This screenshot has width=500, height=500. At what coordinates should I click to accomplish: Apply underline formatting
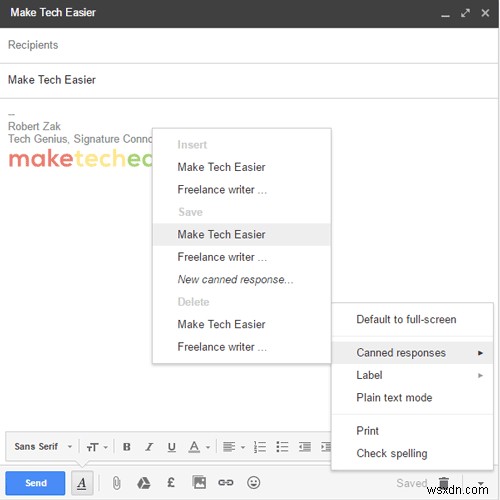(171, 447)
